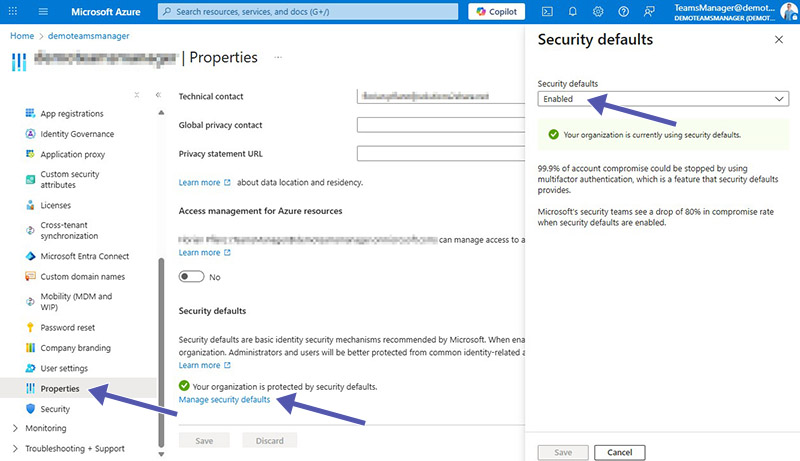This screenshot has height=461, width=800.
Task: Click the Application proxy icon
Action: (30, 154)
